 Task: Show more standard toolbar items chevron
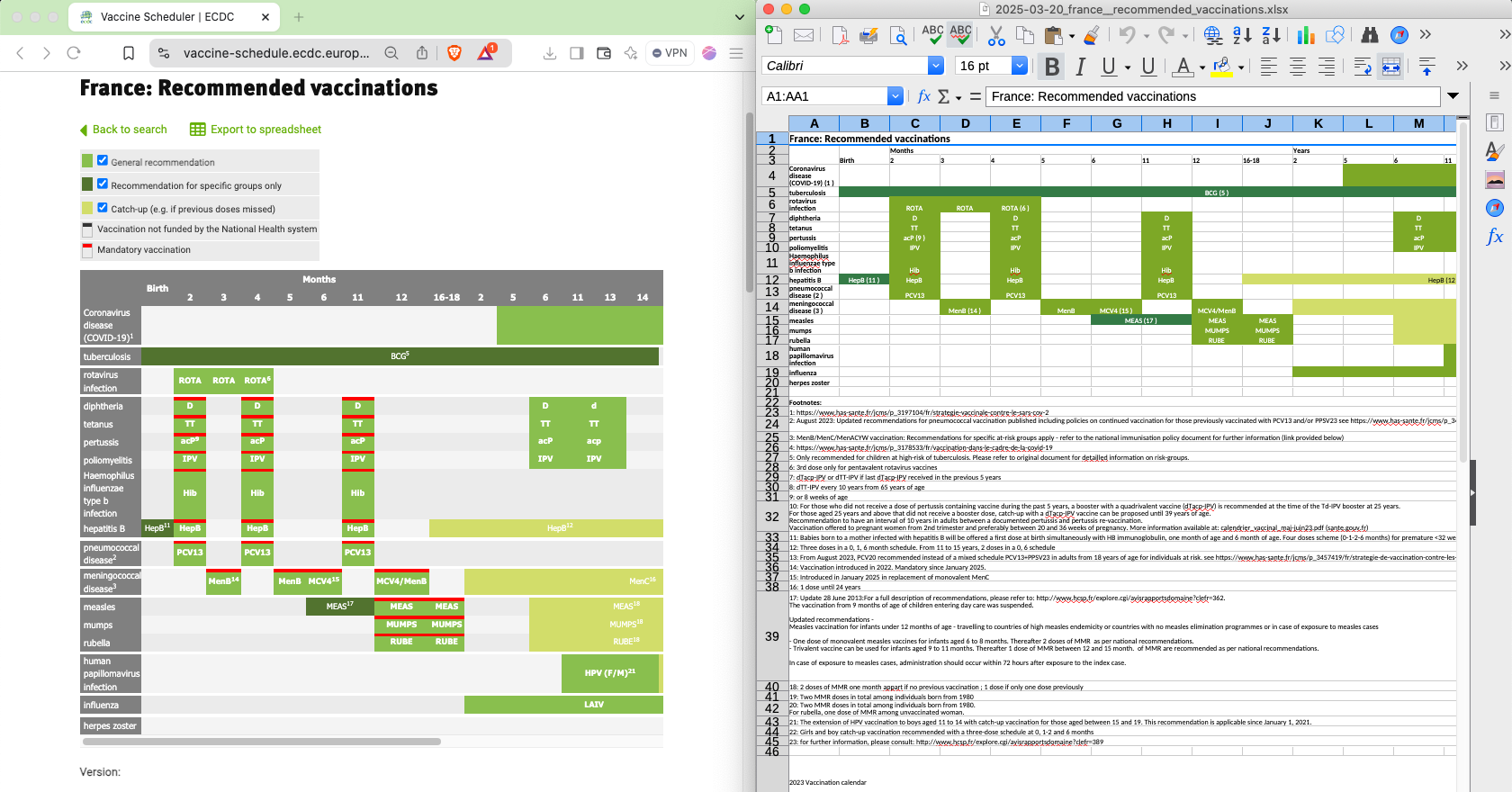click(x=1426, y=35)
